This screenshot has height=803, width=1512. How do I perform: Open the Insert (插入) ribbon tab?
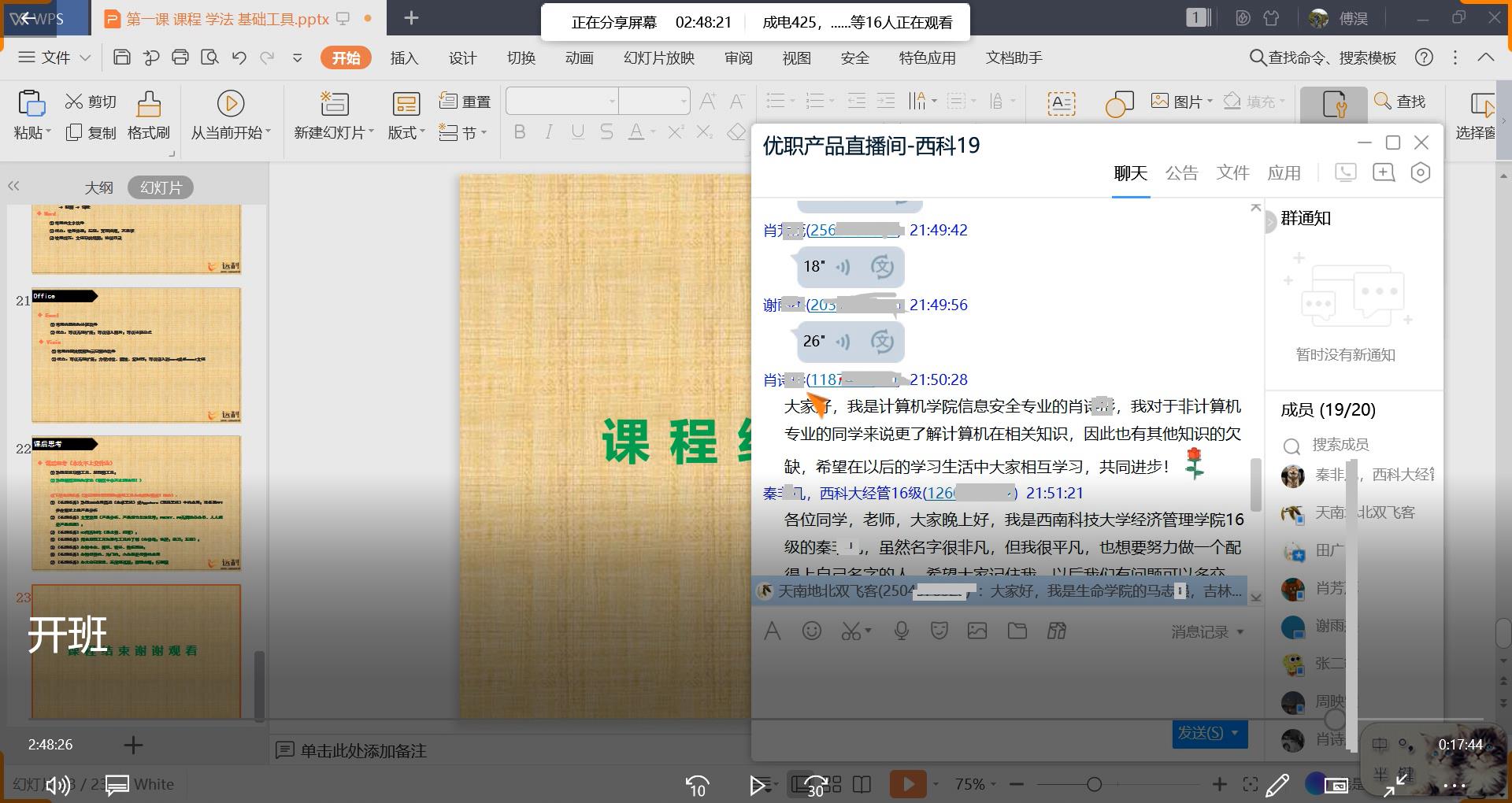coord(404,57)
